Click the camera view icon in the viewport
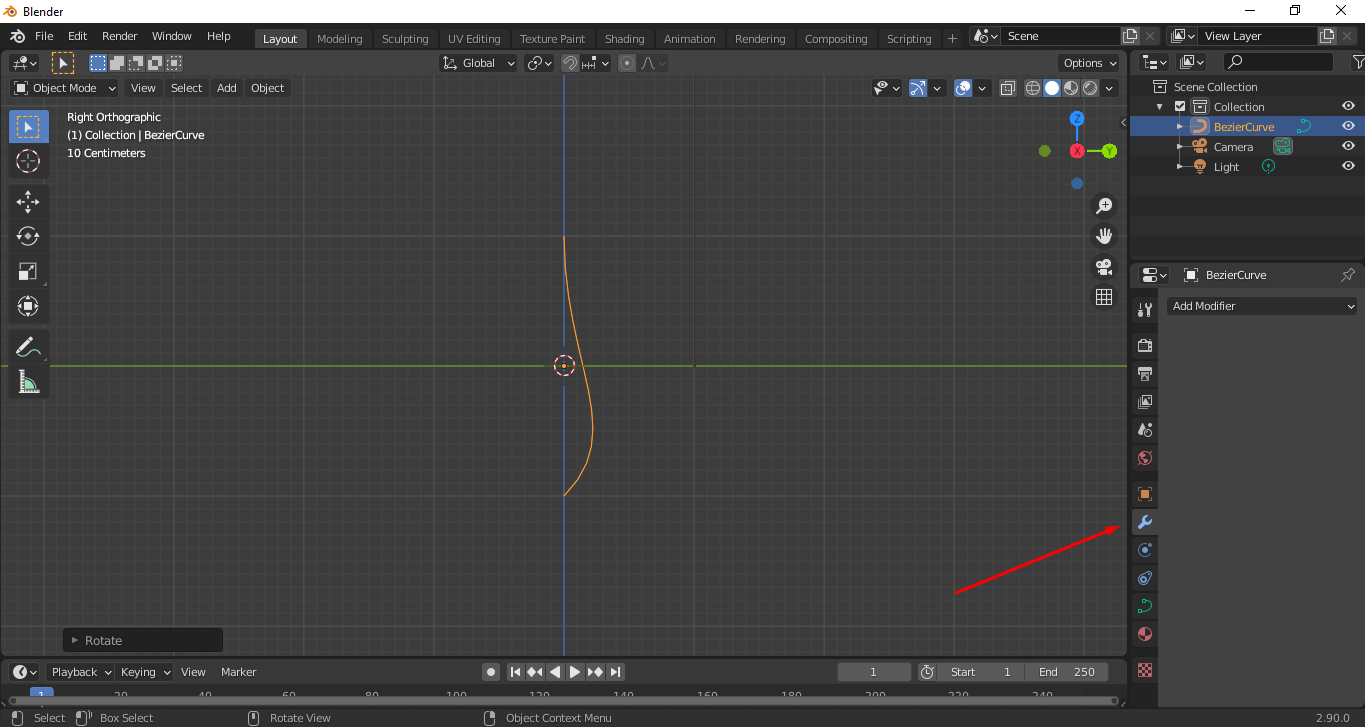Image resolution: width=1365 pixels, height=727 pixels. click(1103, 266)
